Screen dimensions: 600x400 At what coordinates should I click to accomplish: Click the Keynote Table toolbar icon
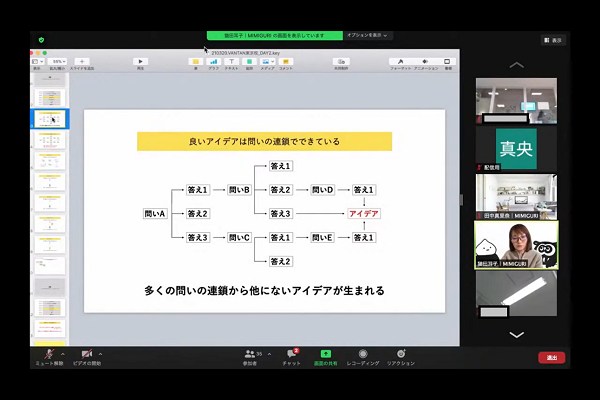196,62
